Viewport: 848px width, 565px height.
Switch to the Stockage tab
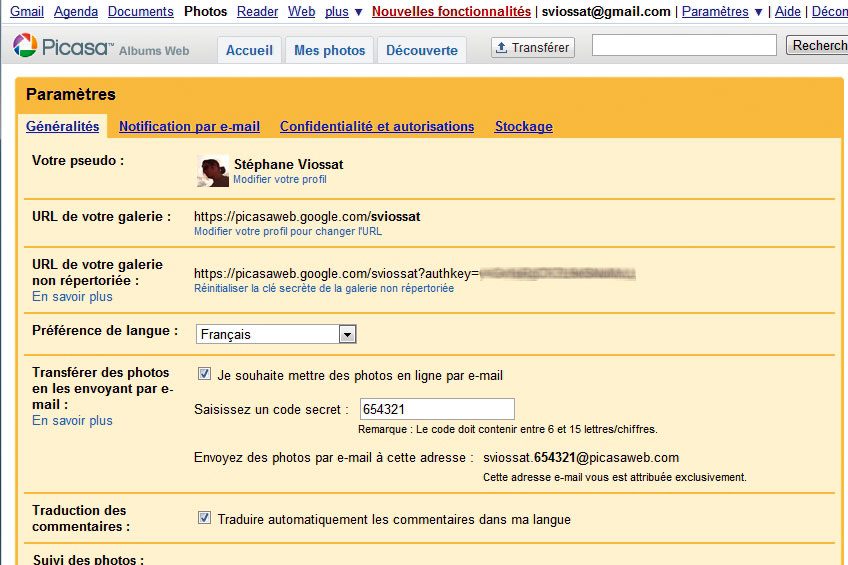pos(524,127)
